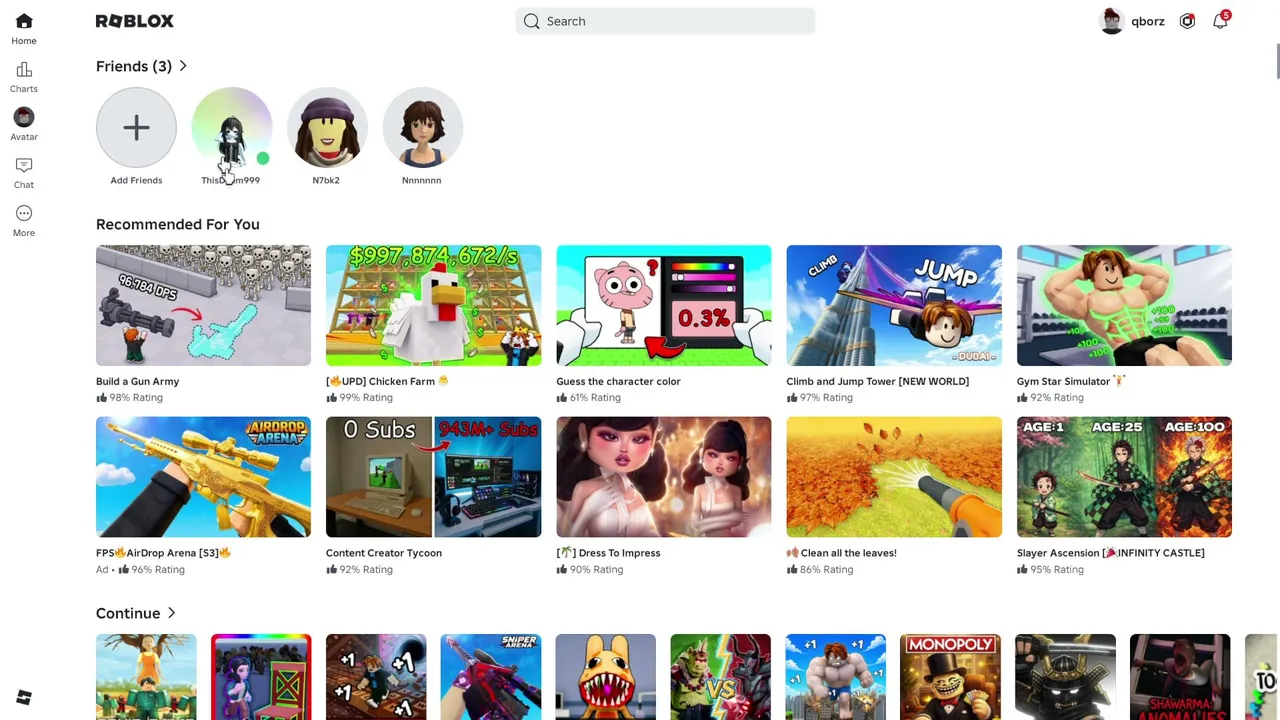Open the Chicken Farm game thumbnail

(x=433, y=305)
